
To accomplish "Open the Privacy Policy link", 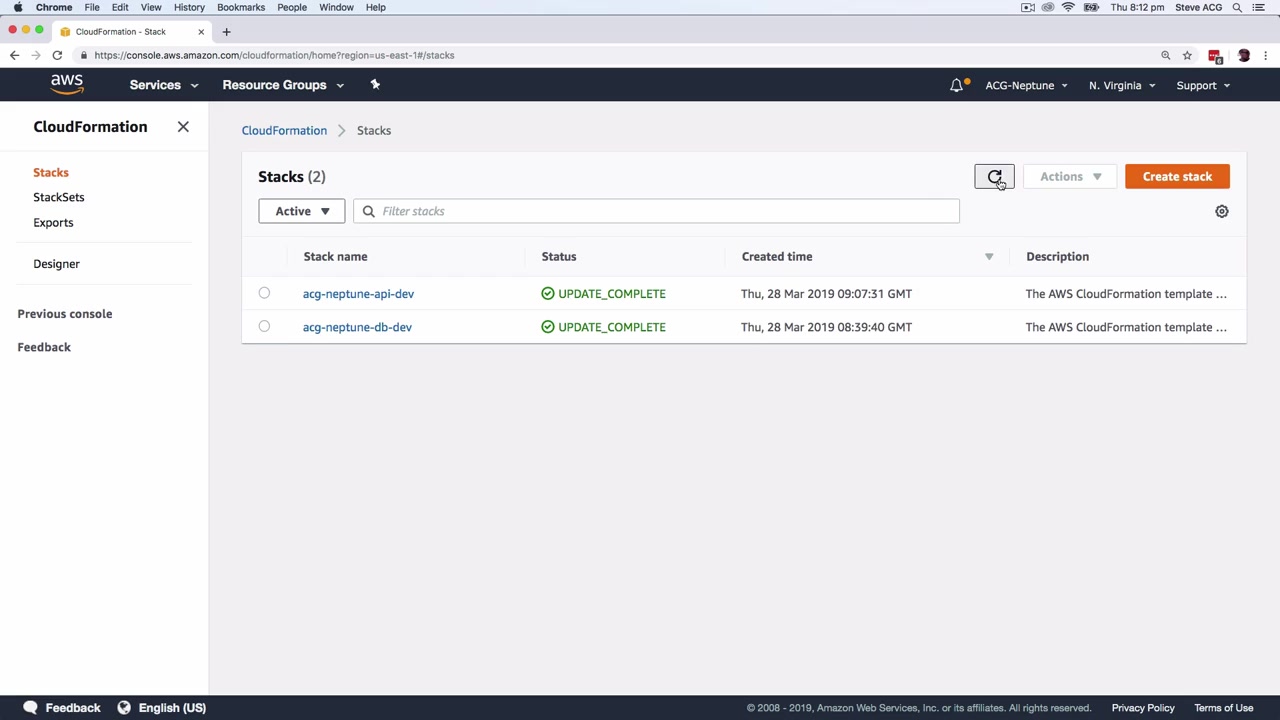I will pyautogui.click(x=1143, y=708).
